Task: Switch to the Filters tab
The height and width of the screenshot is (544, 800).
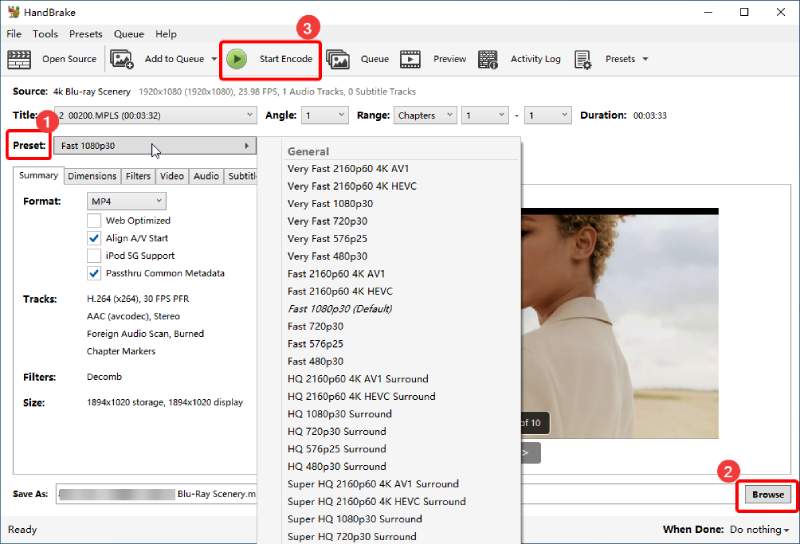Action: [138, 176]
